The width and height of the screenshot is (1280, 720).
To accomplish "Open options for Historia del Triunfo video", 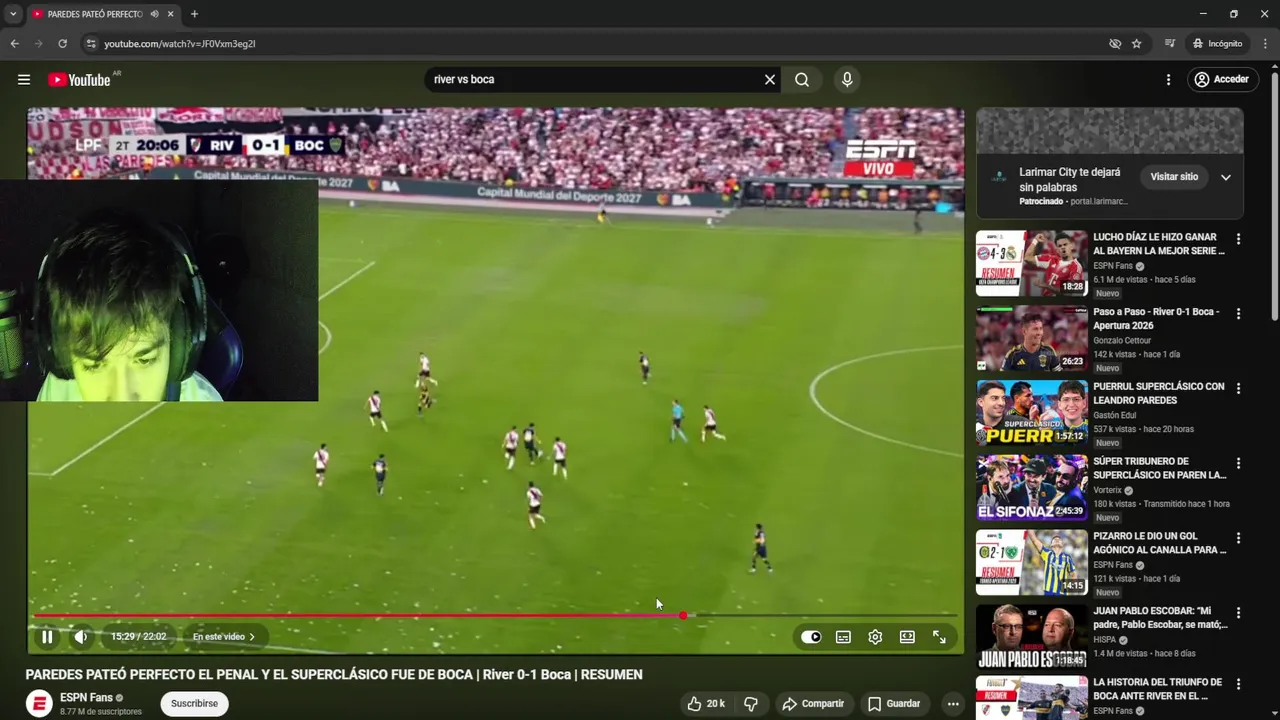I will (x=1238, y=685).
